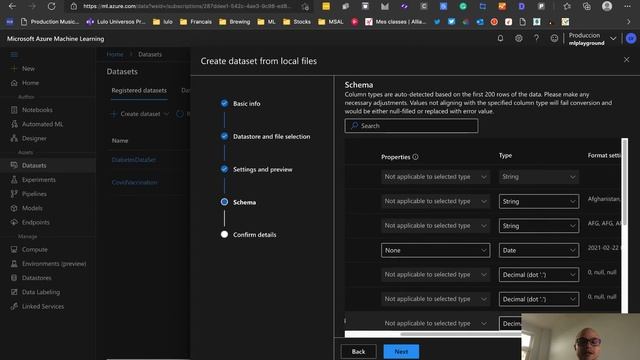Click the browser refresh icon

point(51,6)
